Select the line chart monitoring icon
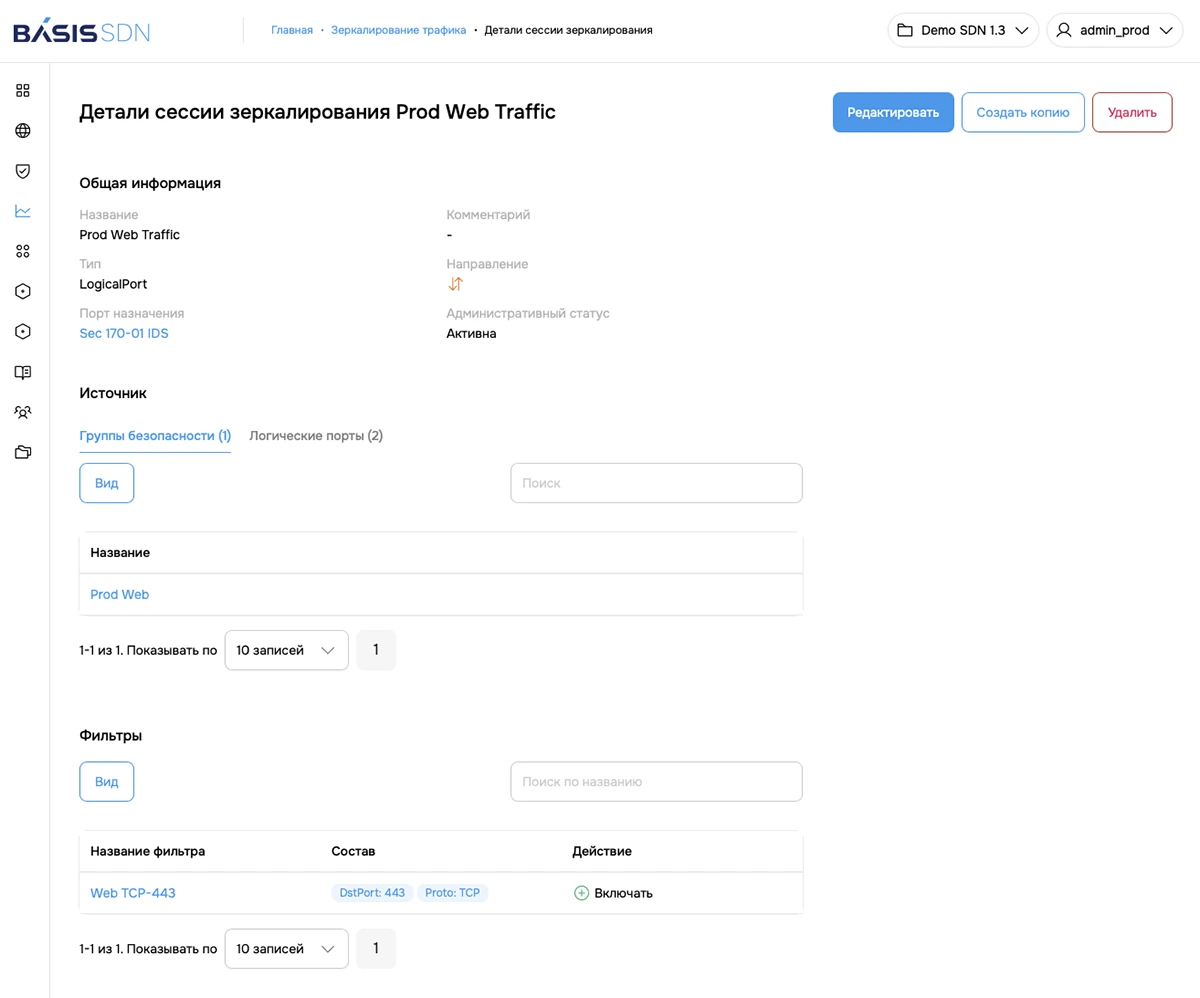The width and height of the screenshot is (1200, 998). 23,211
